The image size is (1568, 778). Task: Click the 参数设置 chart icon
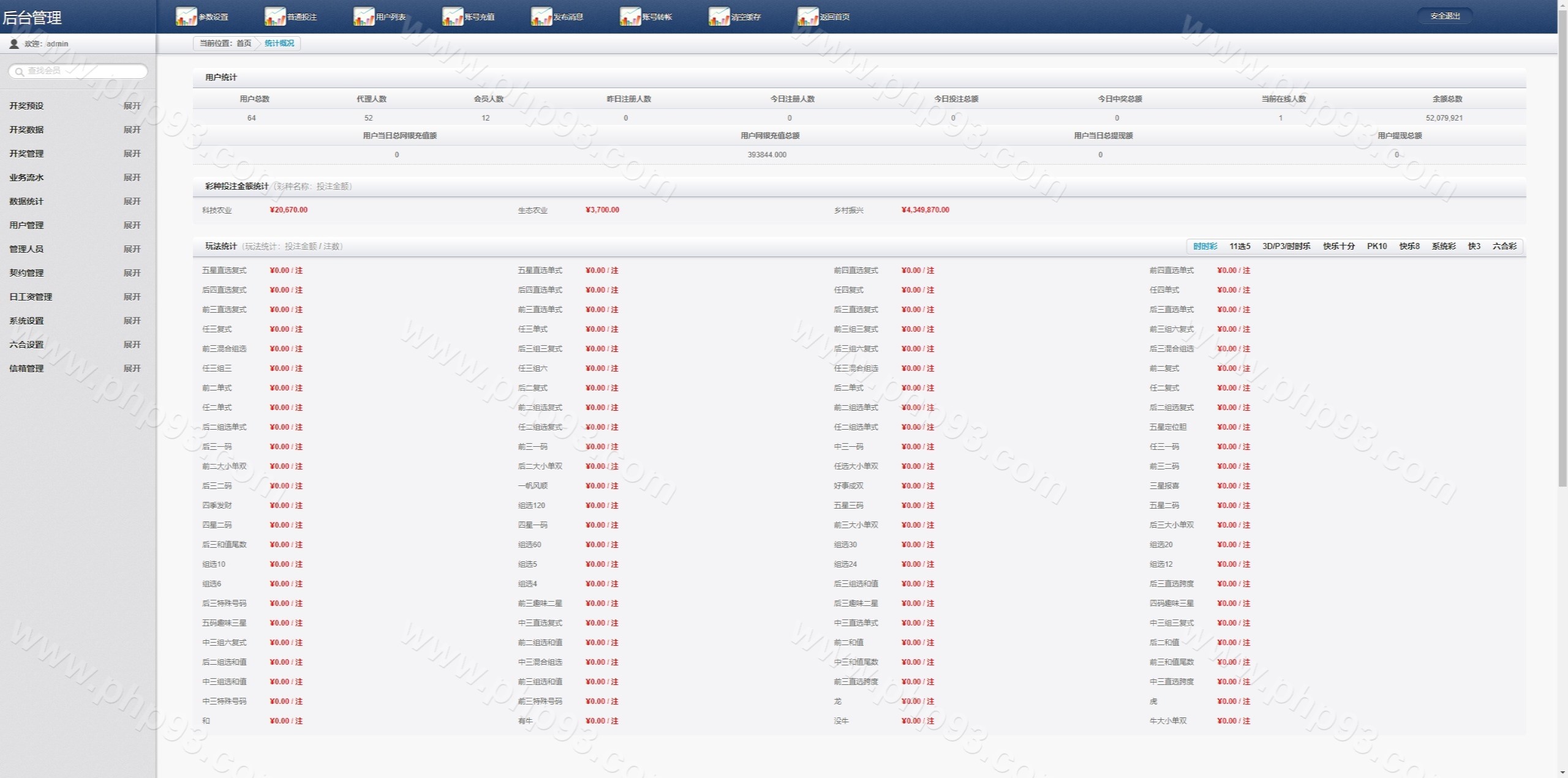[186, 17]
